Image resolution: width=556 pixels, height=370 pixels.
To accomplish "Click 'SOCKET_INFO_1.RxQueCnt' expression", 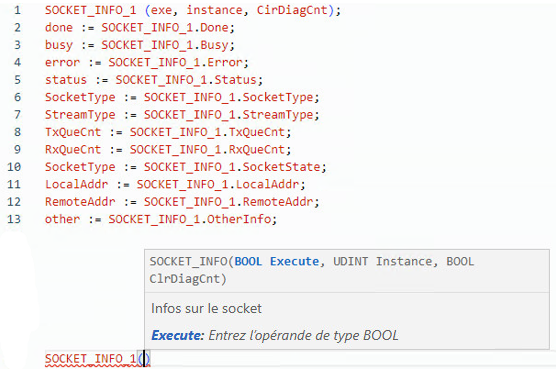I will click(x=207, y=149).
